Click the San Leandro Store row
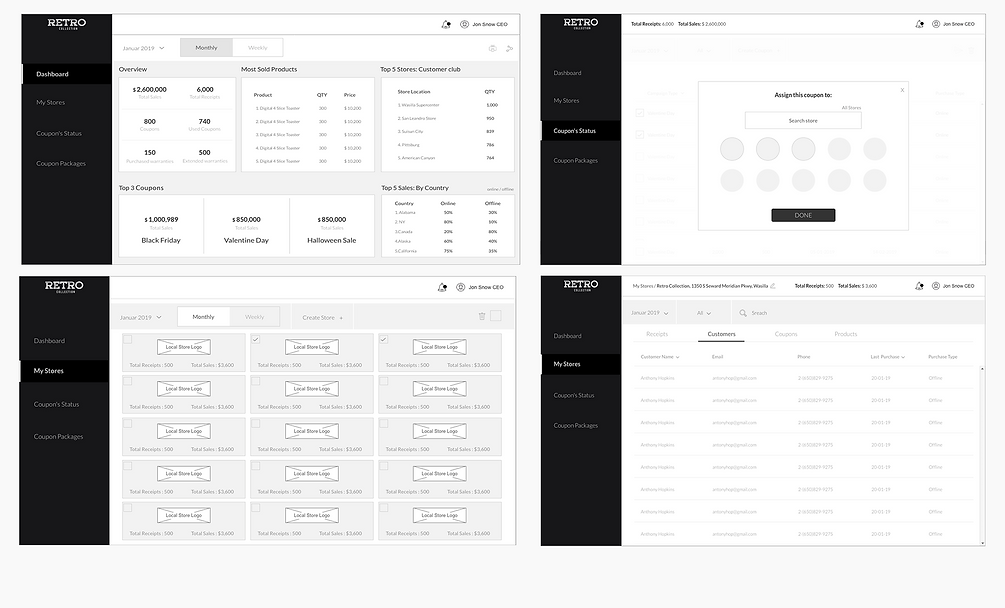The height and width of the screenshot is (608, 1005). (x=447, y=119)
